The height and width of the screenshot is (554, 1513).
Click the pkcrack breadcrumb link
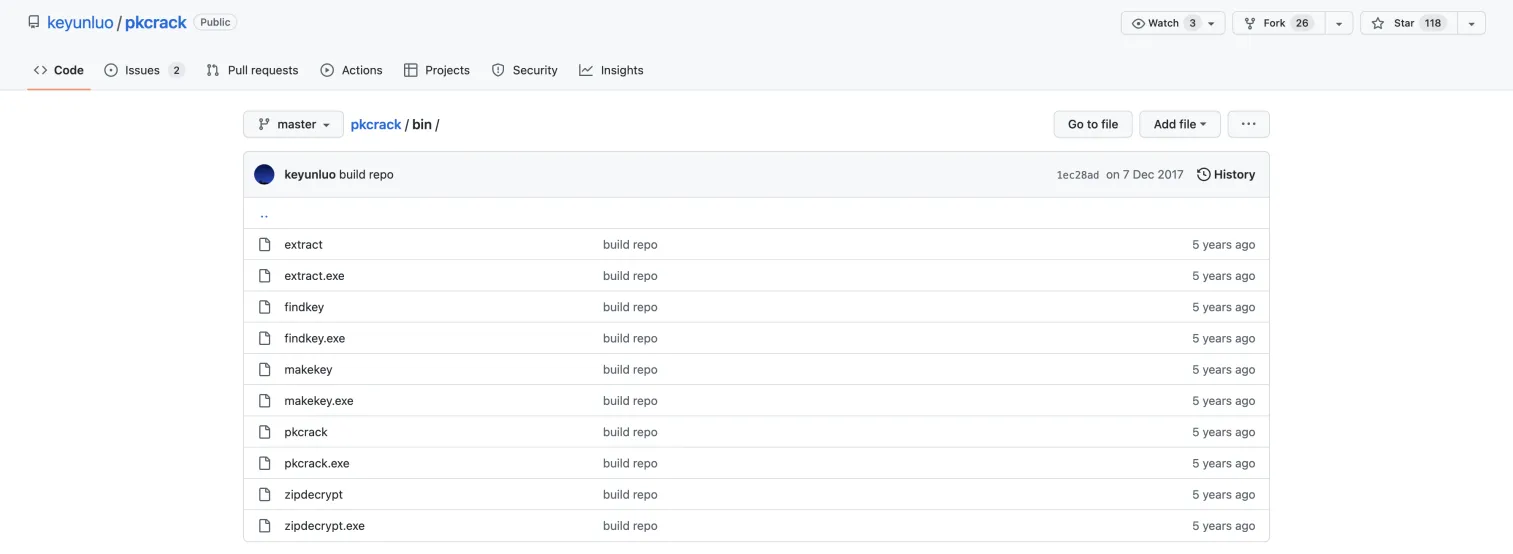click(376, 124)
